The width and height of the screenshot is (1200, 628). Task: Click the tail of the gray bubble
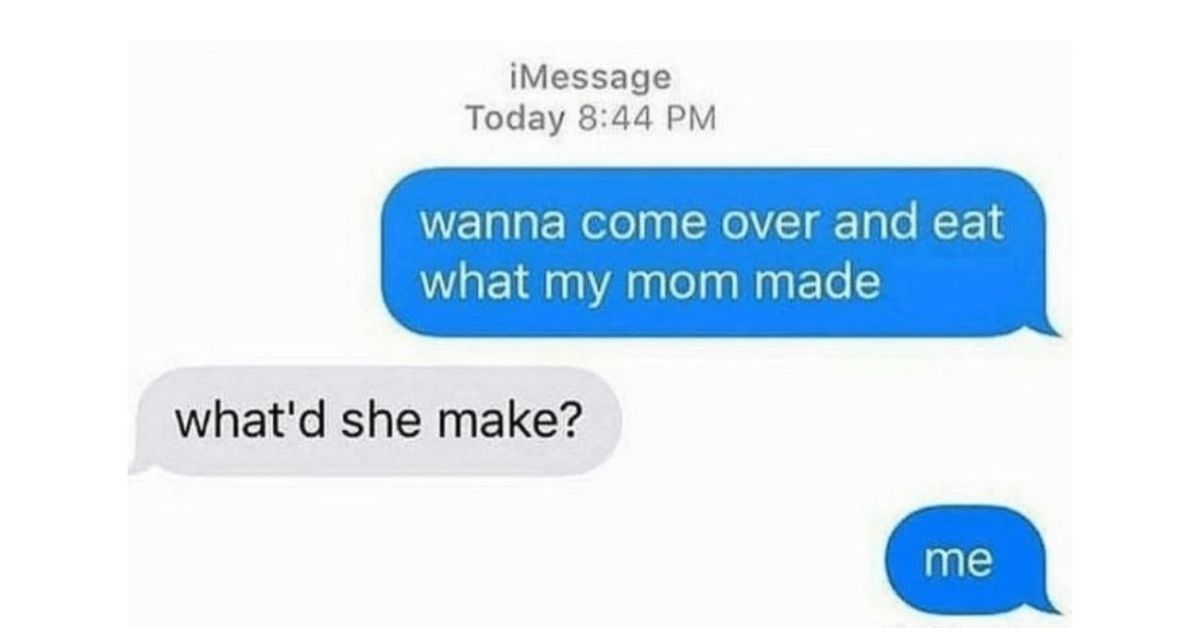141,464
